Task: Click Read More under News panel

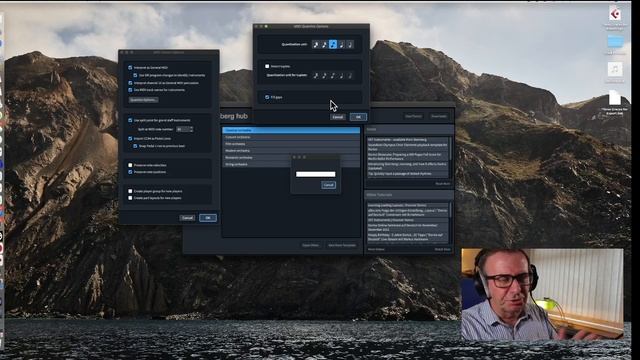Action: (442, 184)
